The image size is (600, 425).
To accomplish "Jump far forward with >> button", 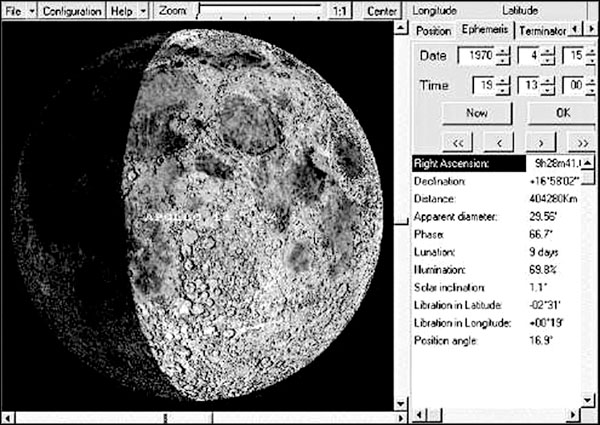I will coord(582,143).
